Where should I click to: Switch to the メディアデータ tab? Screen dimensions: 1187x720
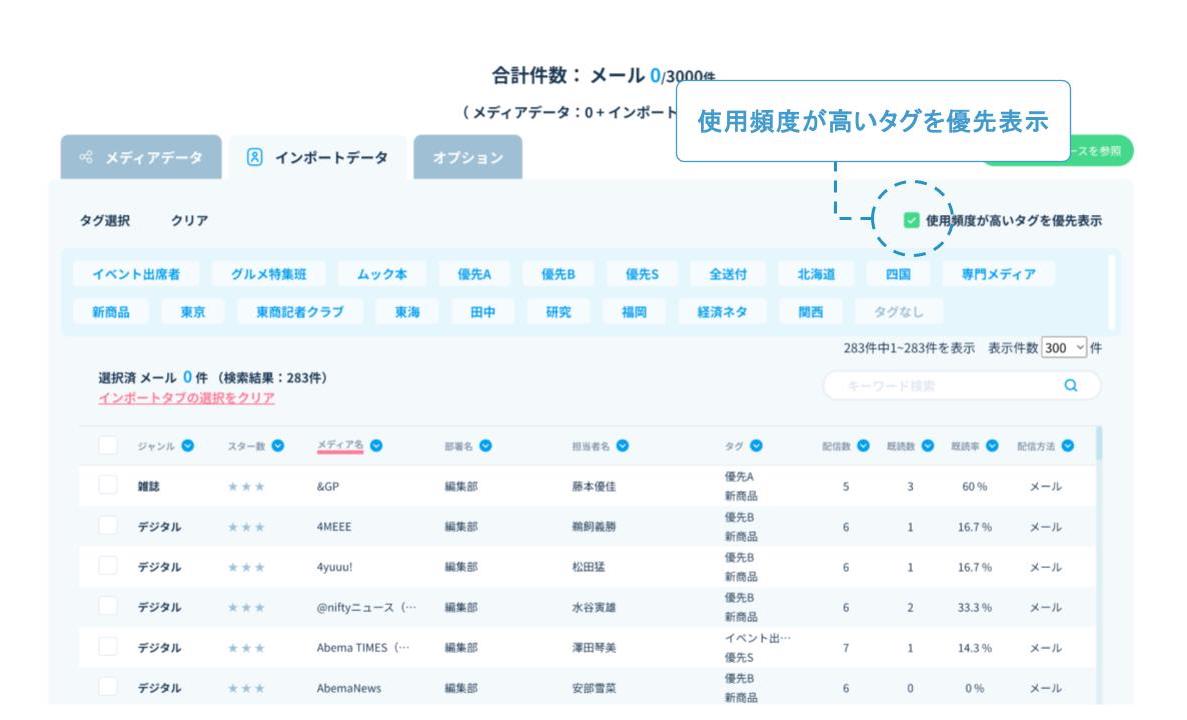click(x=141, y=158)
